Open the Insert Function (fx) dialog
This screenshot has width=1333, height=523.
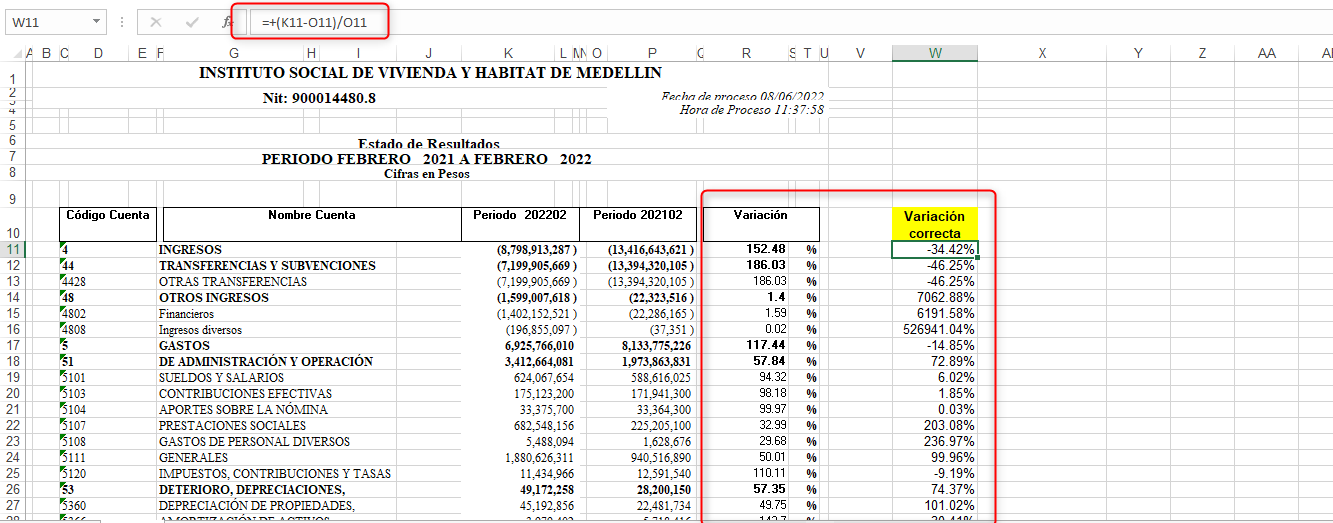click(227, 22)
